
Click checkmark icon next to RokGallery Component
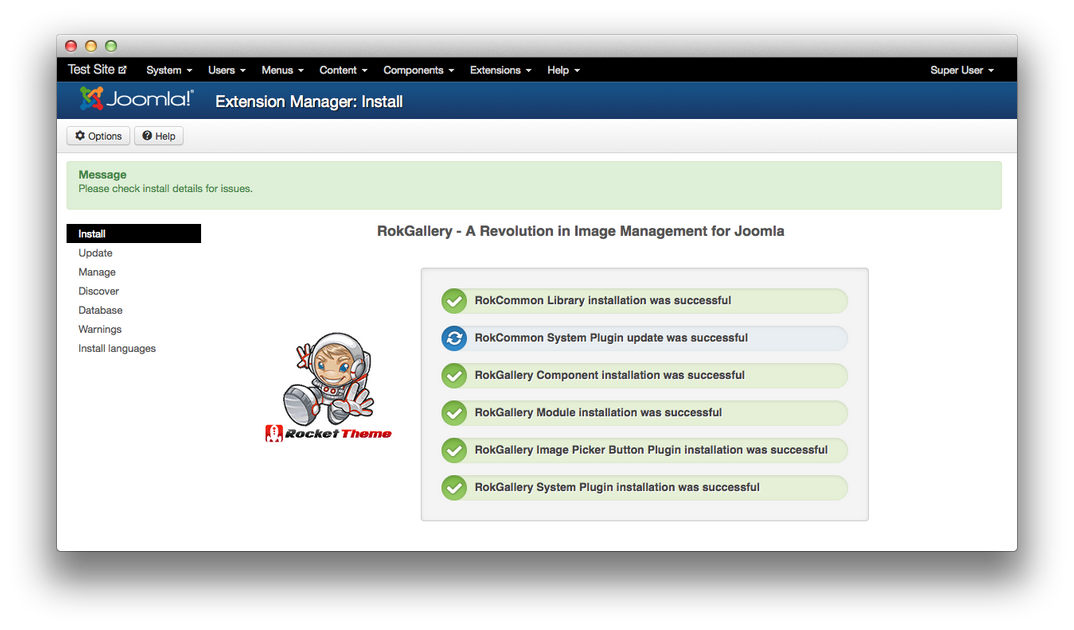[x=454, y=376]
